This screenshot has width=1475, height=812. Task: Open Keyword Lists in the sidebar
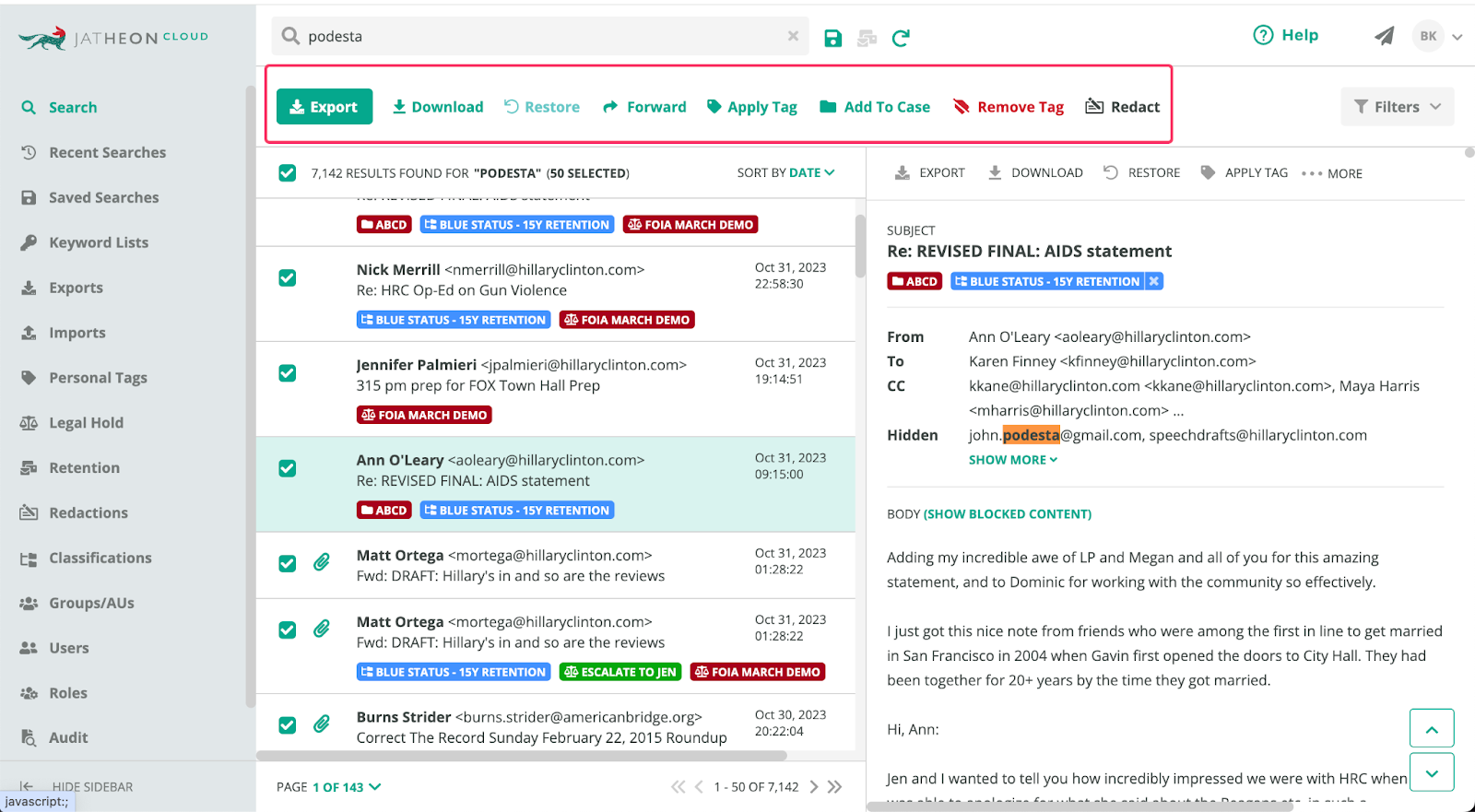tap(99, 243)
